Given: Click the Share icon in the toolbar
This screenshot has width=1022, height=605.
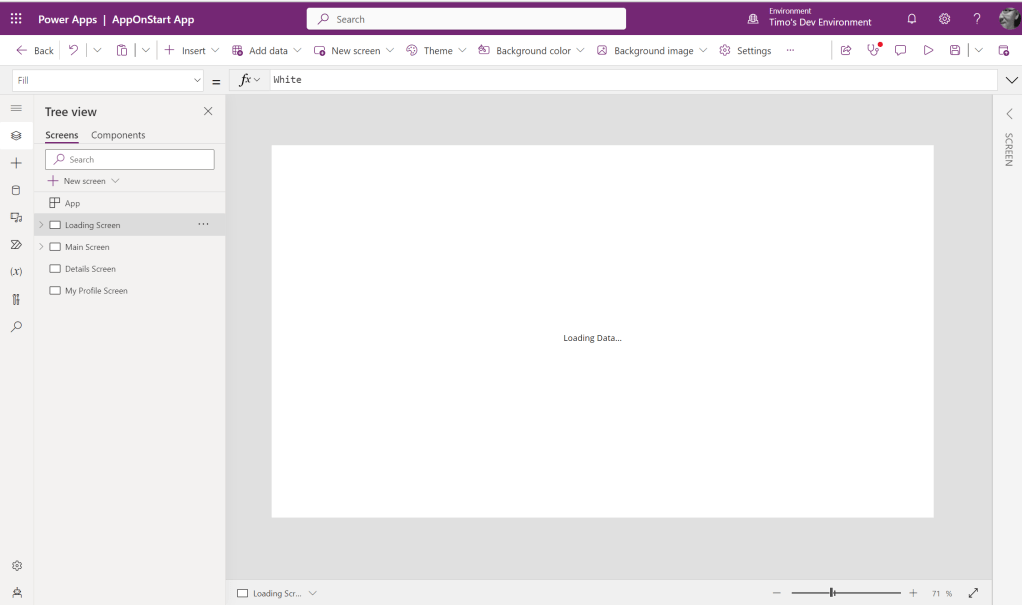Looking at the screenshot, I should [x=846, y=50].
